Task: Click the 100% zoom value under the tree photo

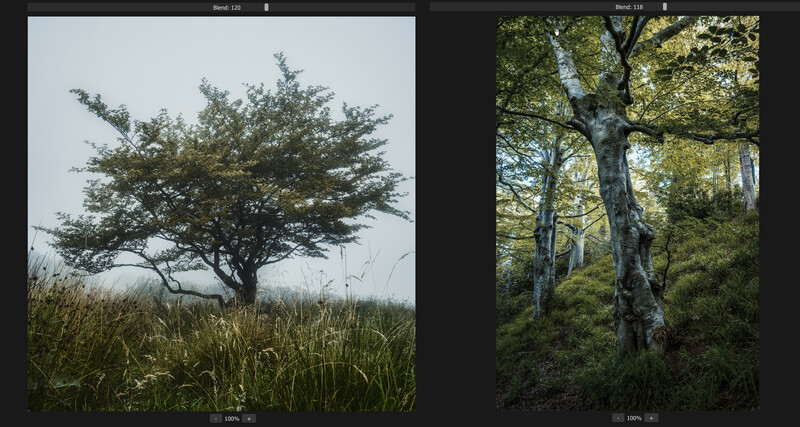Action: pyautogui.click(x=232, y=418)
